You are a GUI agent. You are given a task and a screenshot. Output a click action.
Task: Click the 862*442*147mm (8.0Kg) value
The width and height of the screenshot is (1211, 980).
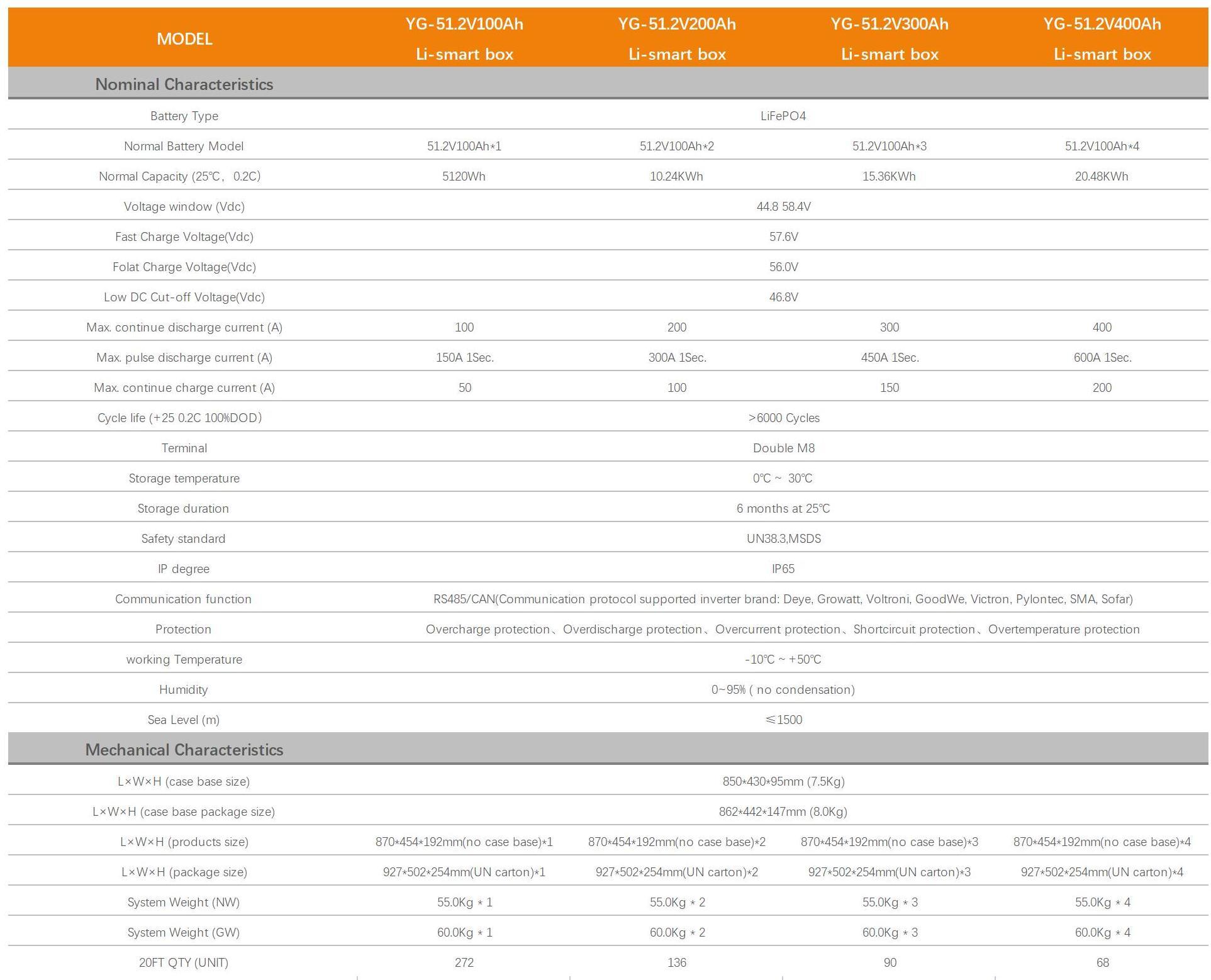783,811
